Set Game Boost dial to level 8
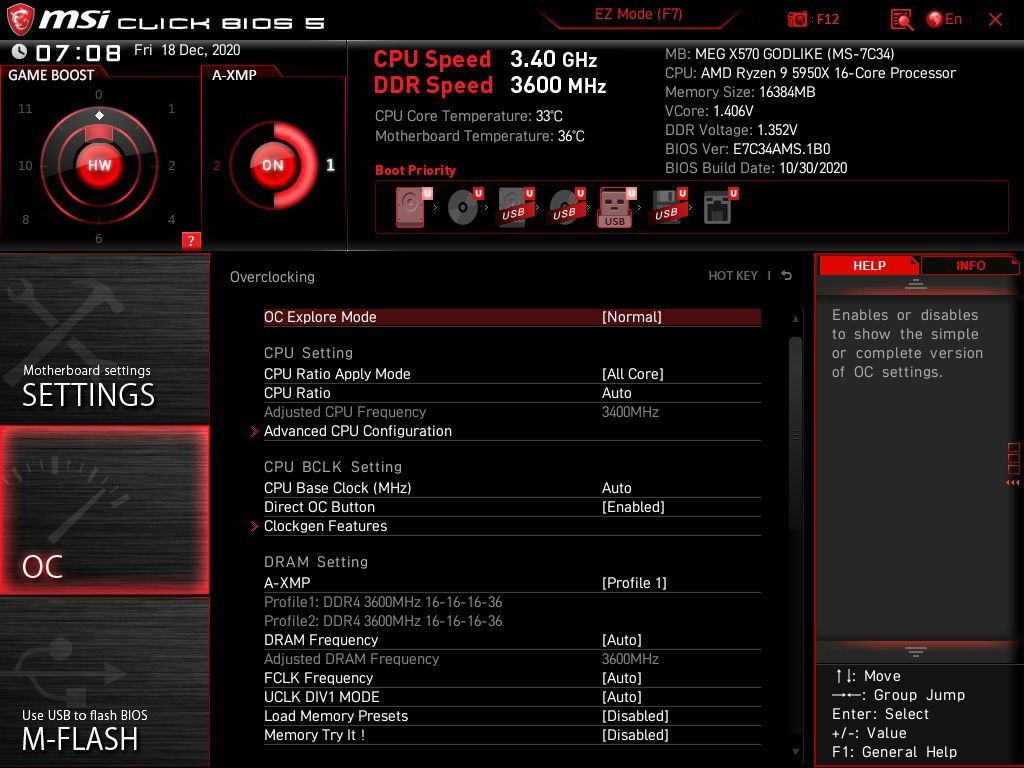This screenshot has height=768, width=1024. (x=25, y=219)
